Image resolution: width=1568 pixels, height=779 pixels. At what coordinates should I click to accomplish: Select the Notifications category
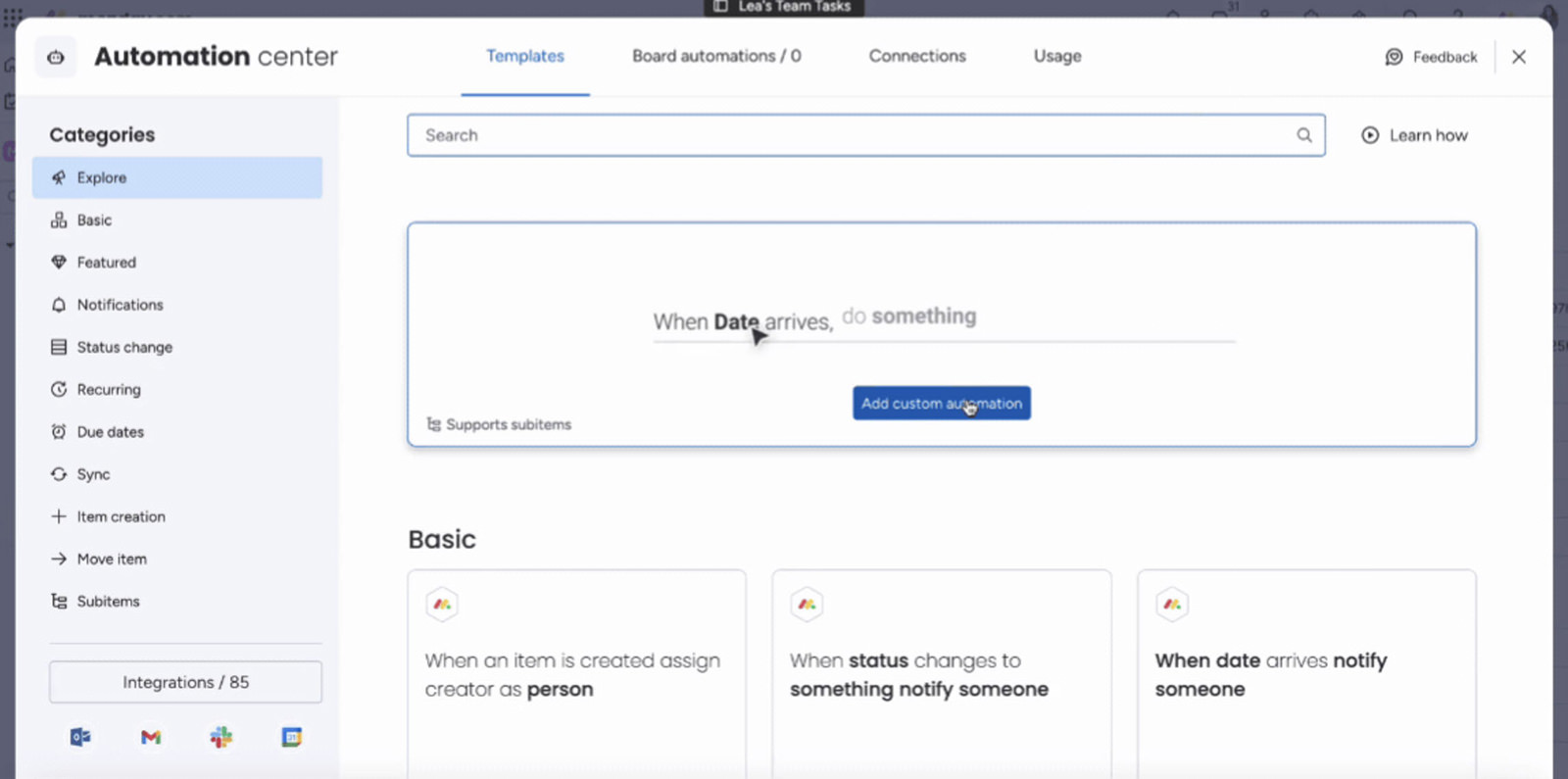[120, 305]
